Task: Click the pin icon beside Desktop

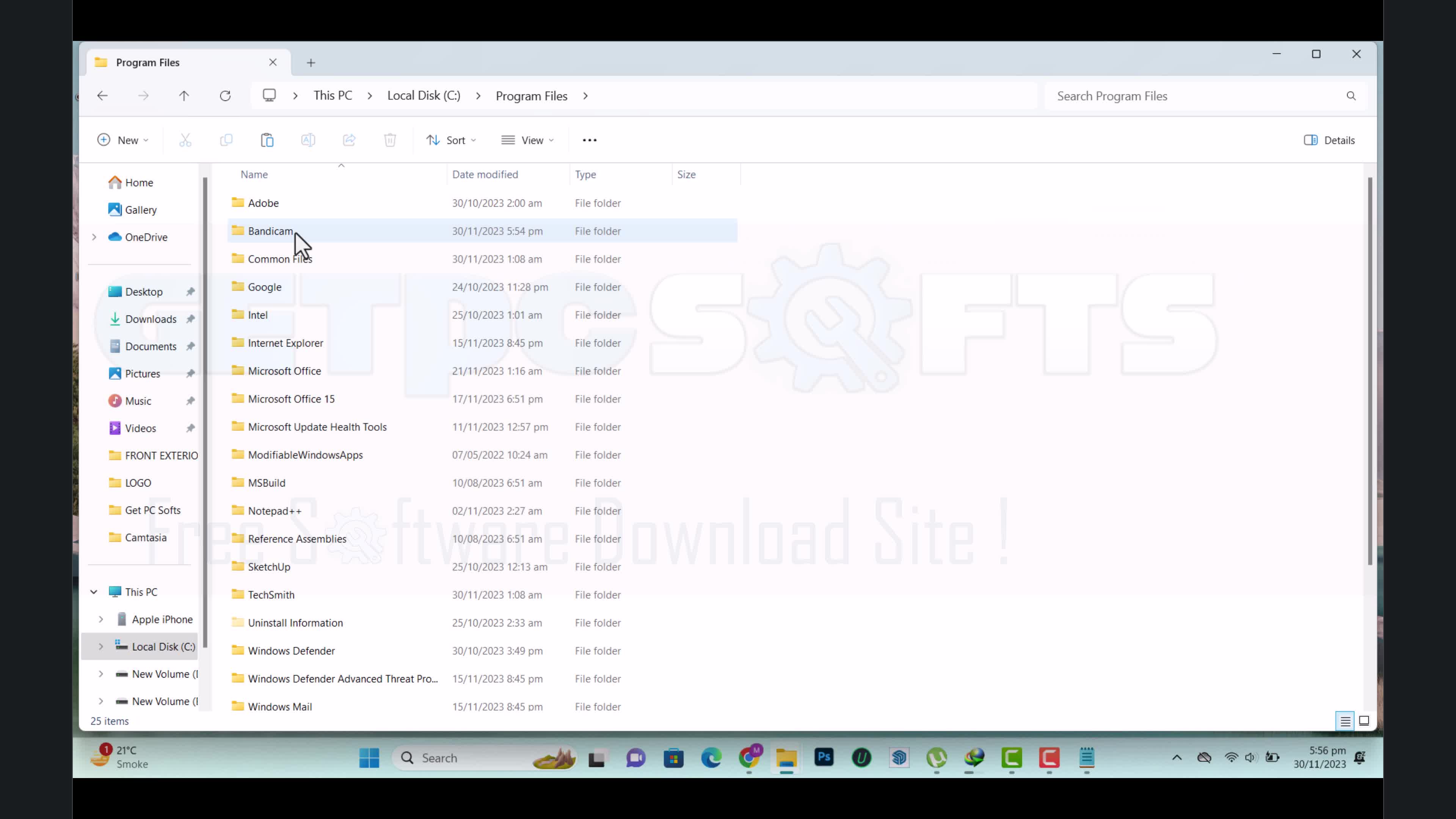Action: coord(190,292)
